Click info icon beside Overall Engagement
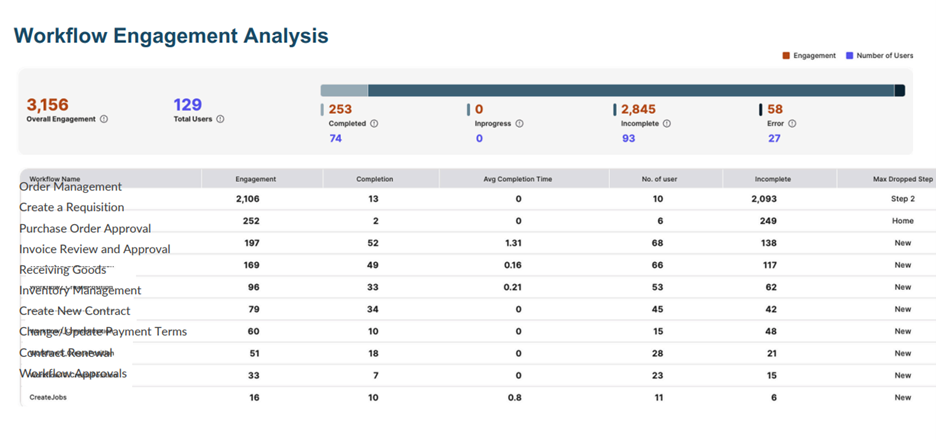Image resolution: width=936 pixels, height=440 pixels. point(104,119)
